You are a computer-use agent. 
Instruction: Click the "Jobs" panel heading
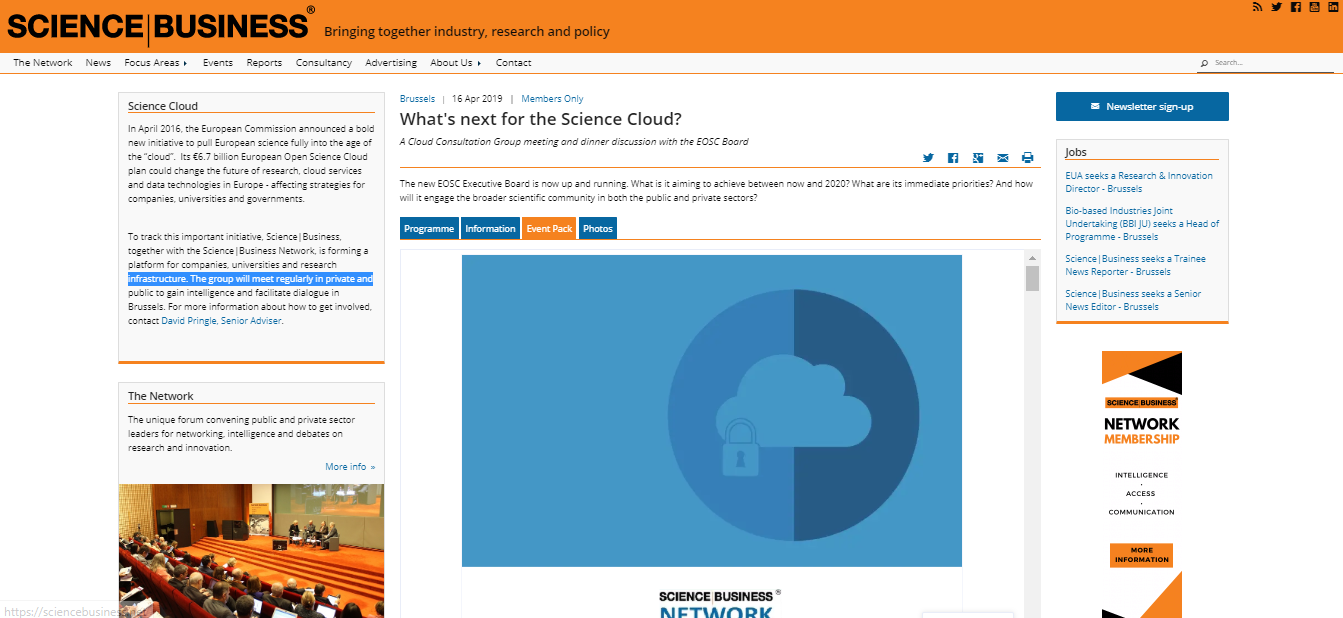tap(1076, 152)
